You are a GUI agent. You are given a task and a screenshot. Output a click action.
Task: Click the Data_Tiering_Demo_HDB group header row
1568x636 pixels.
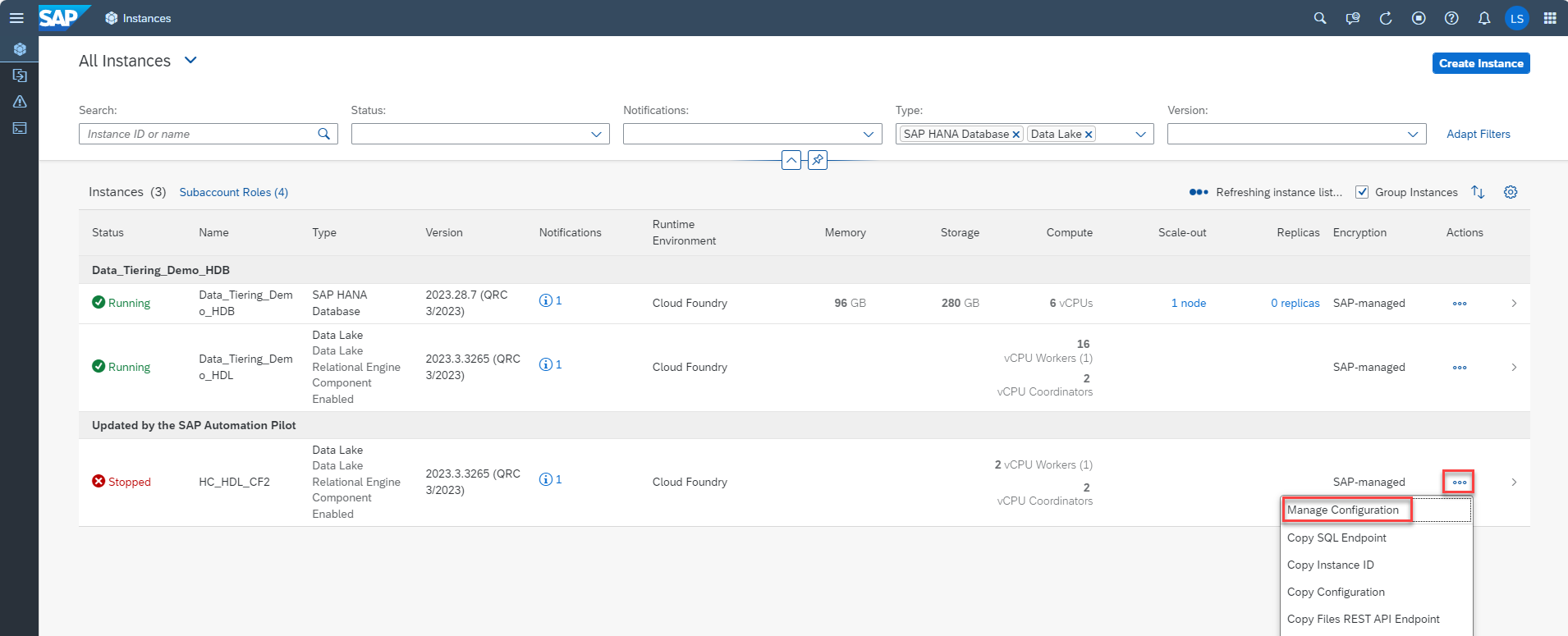click(x=805, y=270)
